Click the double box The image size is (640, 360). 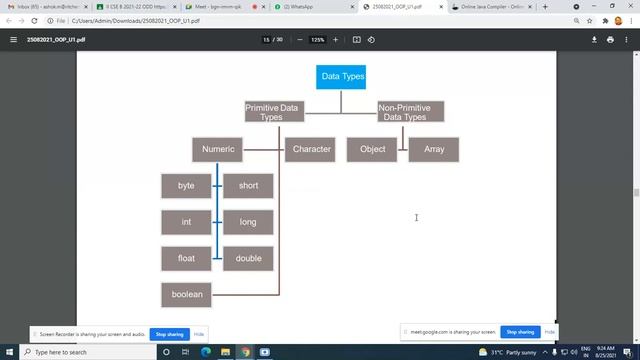248,258
